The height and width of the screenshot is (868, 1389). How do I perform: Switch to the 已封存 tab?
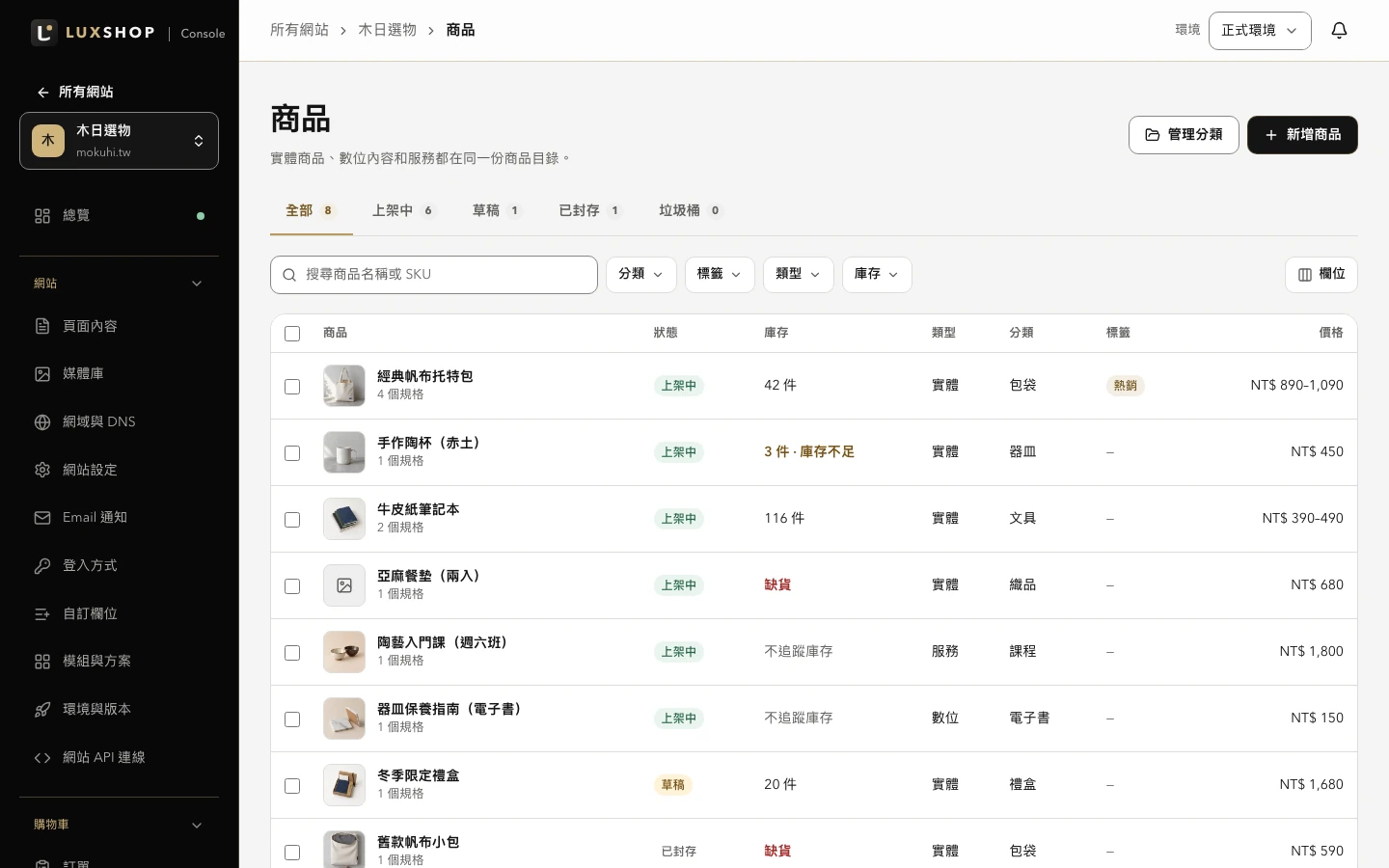(x=589, y=211)
